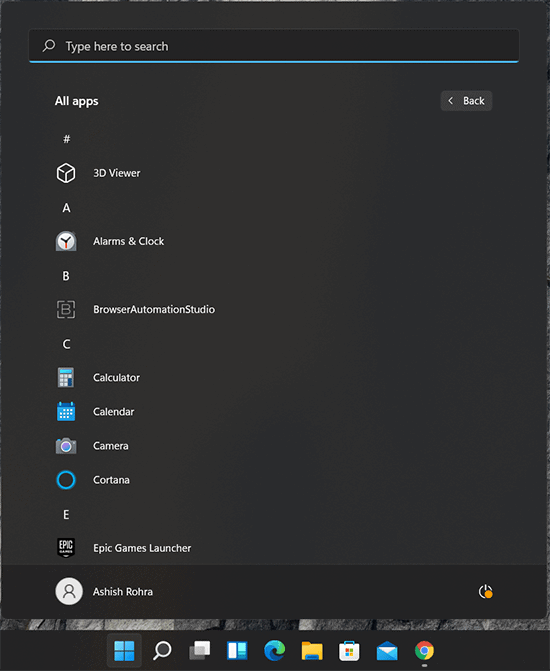Select the letter B section header

coord(66,276)
